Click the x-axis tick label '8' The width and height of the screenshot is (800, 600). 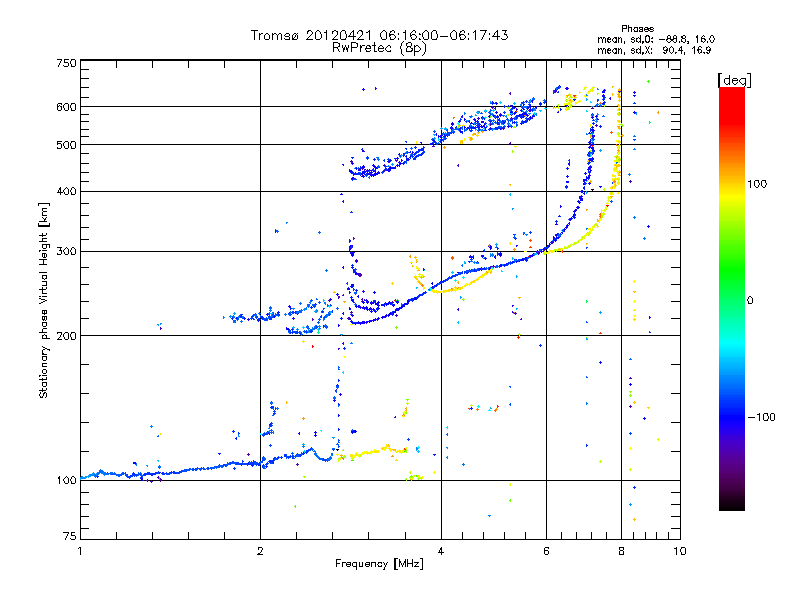click(x=621, y=551)
